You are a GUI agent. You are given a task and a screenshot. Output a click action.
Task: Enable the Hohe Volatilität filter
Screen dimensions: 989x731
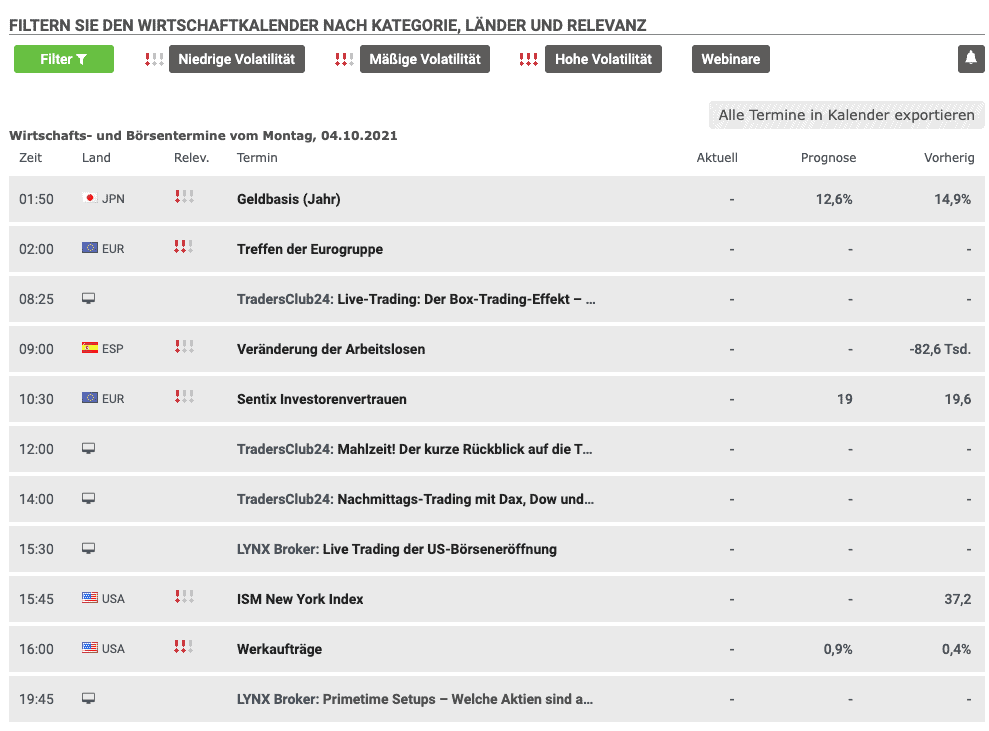603,59
